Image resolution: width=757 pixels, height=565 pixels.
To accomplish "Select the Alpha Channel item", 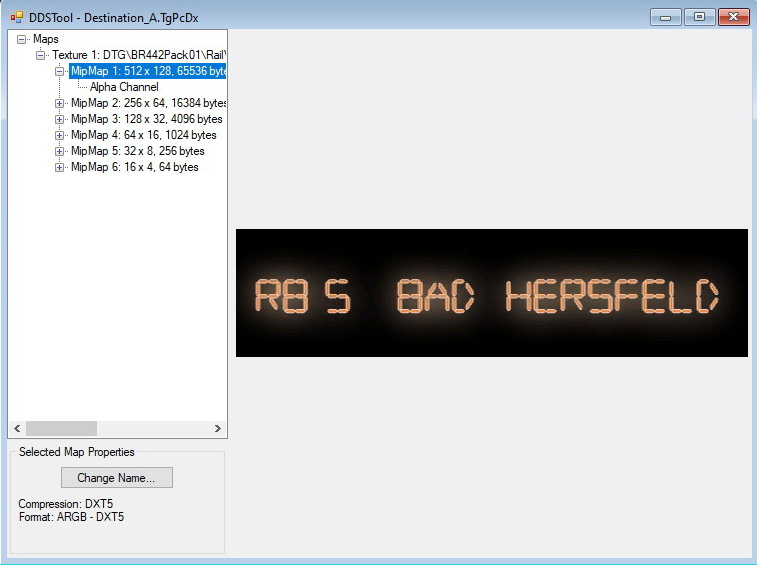I will [124, 87].
